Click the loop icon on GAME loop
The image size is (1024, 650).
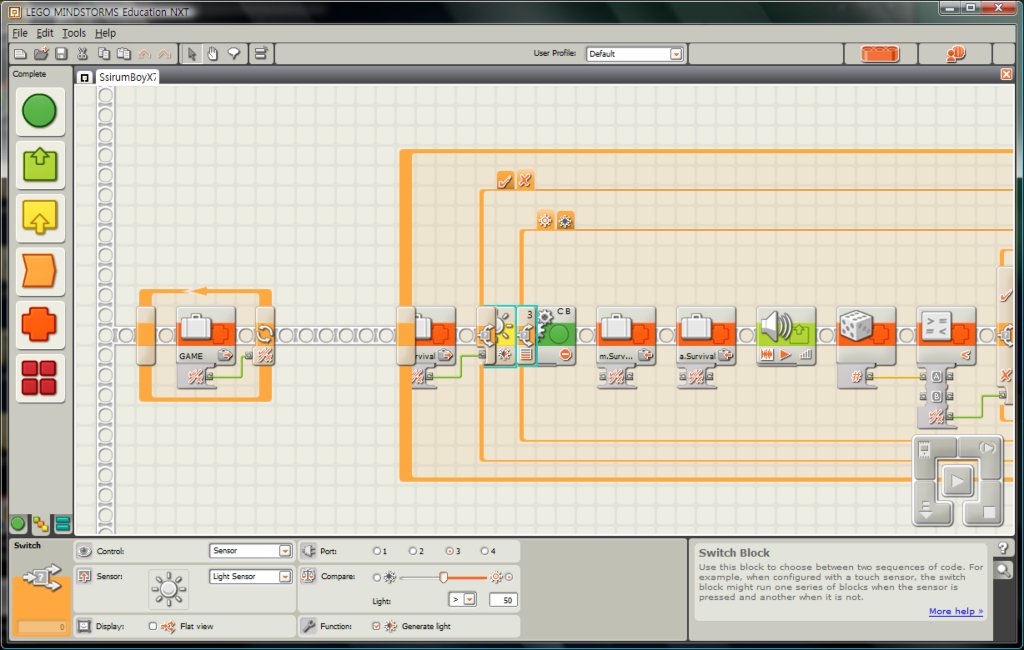click(264, 335)
